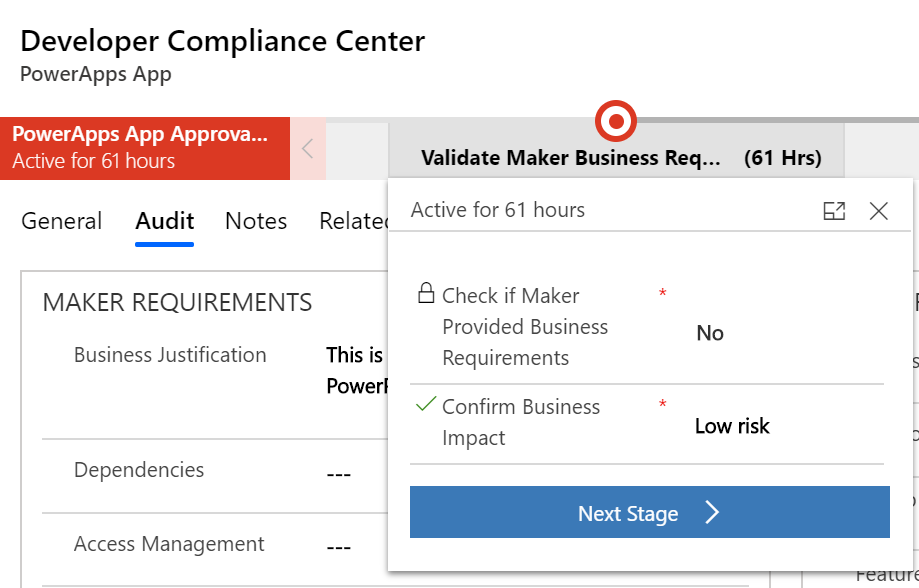Screen dimensions: 919x588
Task: Select the Audit tab
Action: tap(164, 221)
